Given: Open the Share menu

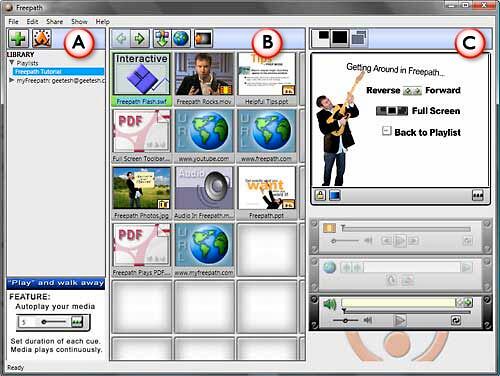Looking at the screenshot, I should point(55,22).
